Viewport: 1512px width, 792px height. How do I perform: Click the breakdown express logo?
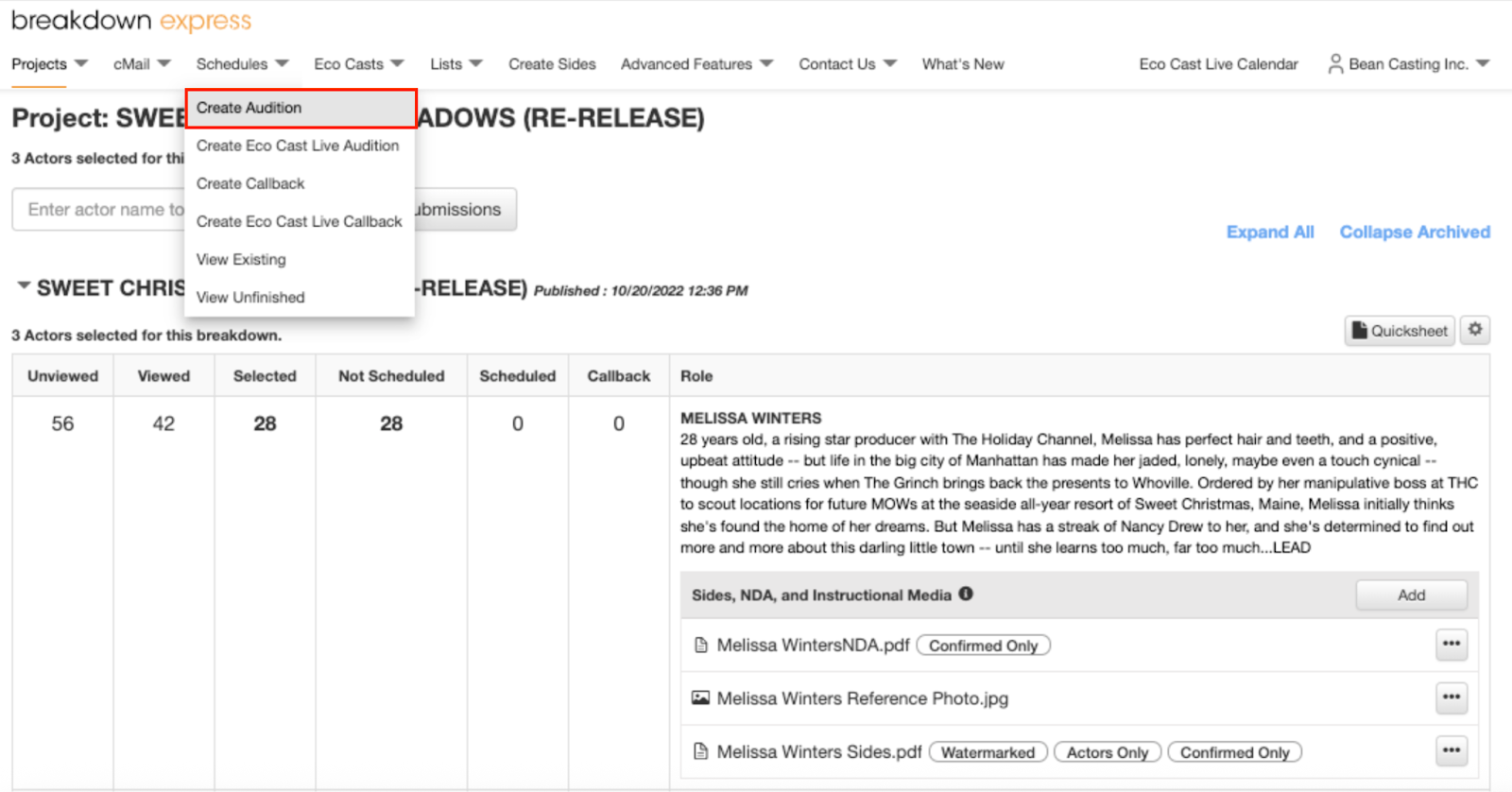click(131, 21)
